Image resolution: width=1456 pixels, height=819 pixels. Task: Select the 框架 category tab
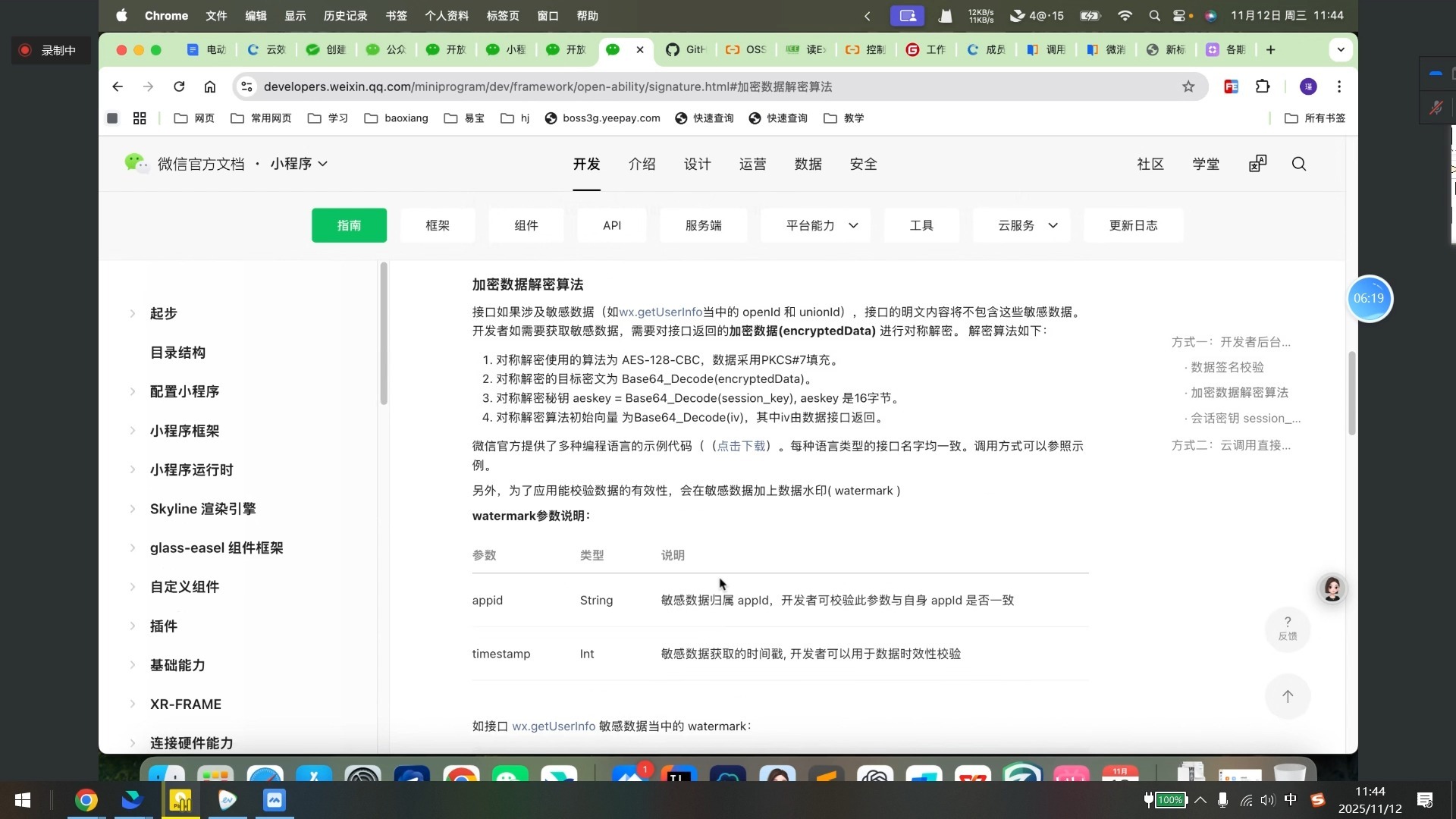[x=437, y=225]
